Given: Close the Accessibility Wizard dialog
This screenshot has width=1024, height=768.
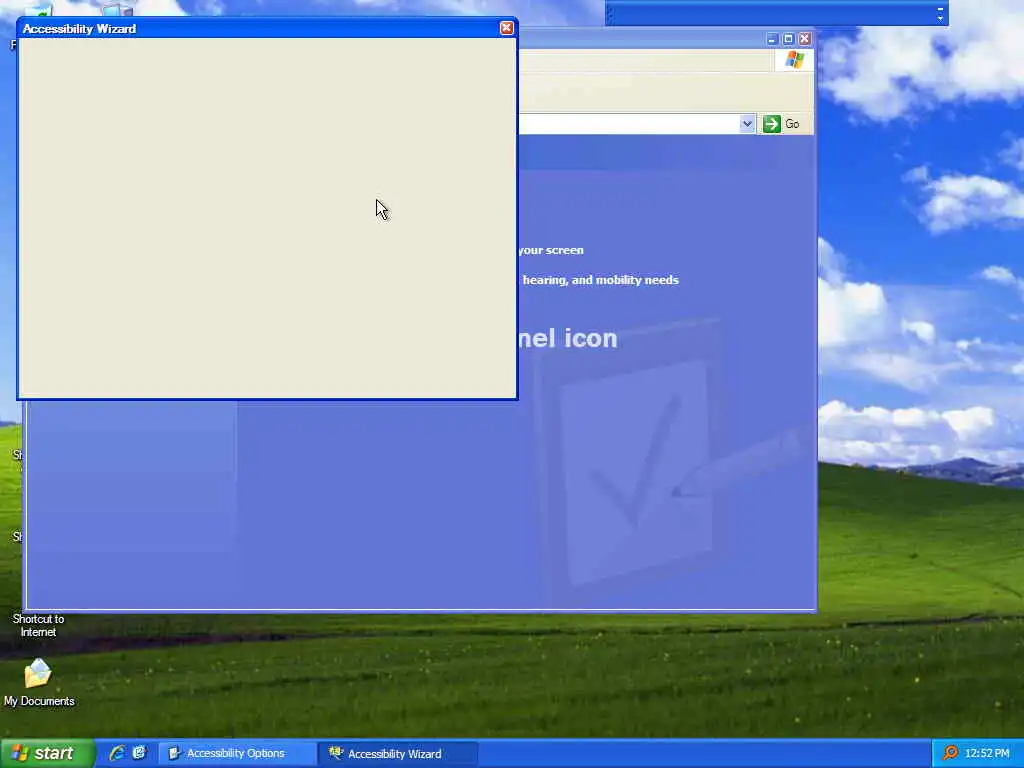Looking at the screenshot, I should point(506,28).
